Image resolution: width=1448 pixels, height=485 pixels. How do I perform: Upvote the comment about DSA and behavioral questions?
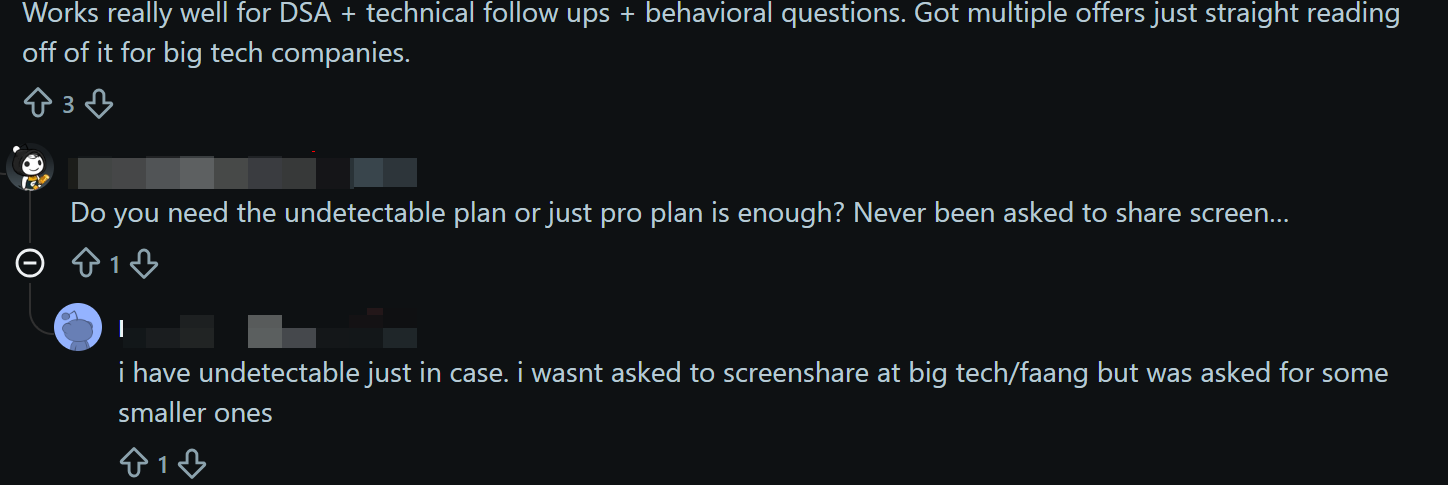coord(37,103)
